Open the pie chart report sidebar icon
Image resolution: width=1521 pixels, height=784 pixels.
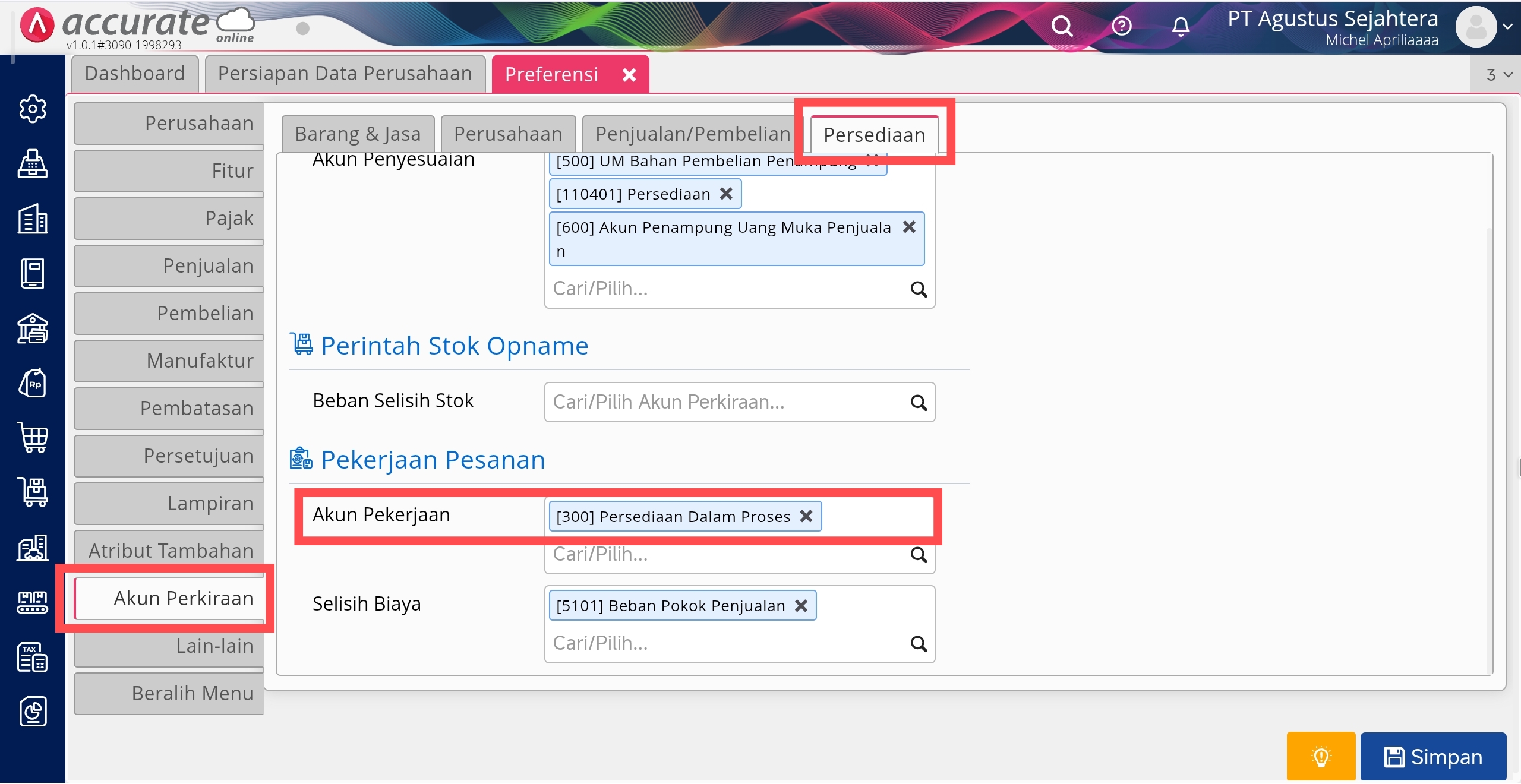click(x=32, y=712)
